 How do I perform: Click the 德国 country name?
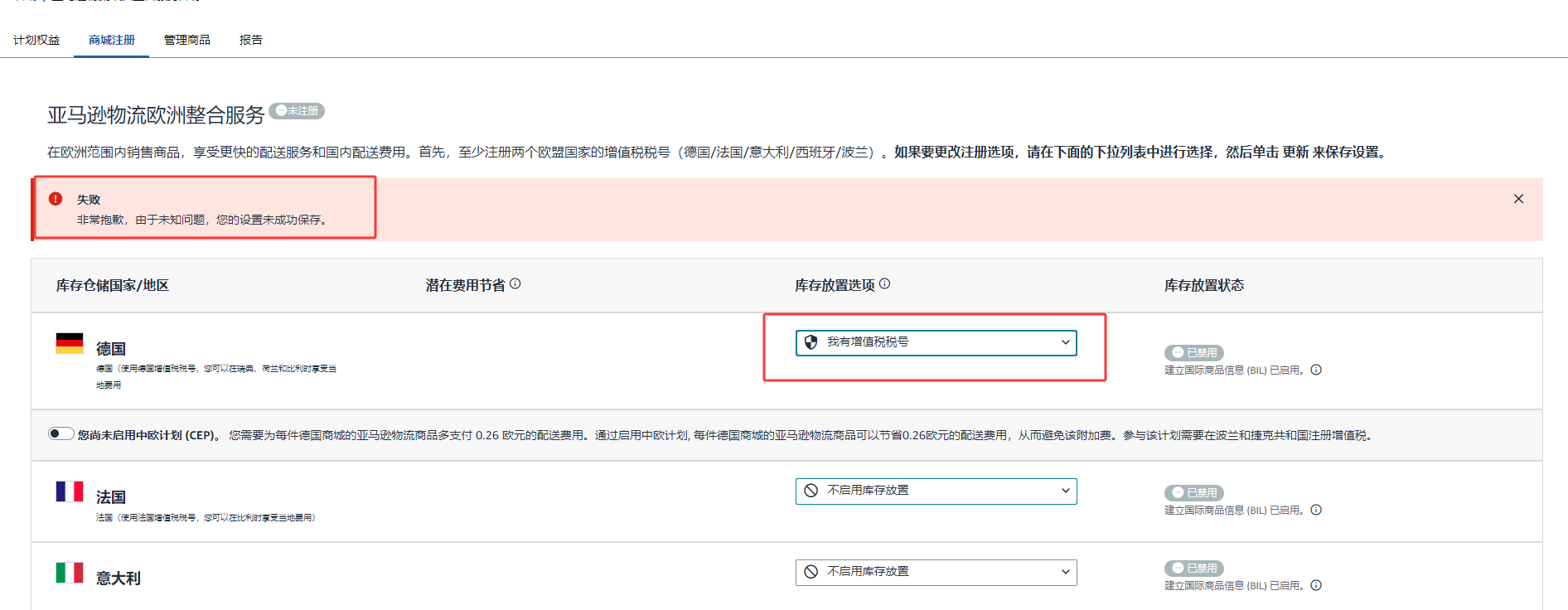tap(111, 349)
